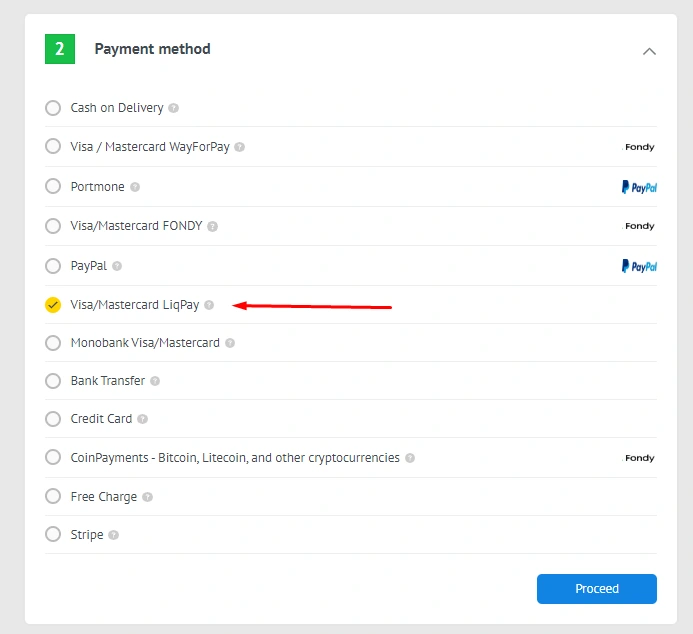The width and height of the screenshot is (693, 634).
Task: Open help tooltip for Visa/Mastercard FONDY
Action: [213, 227]
